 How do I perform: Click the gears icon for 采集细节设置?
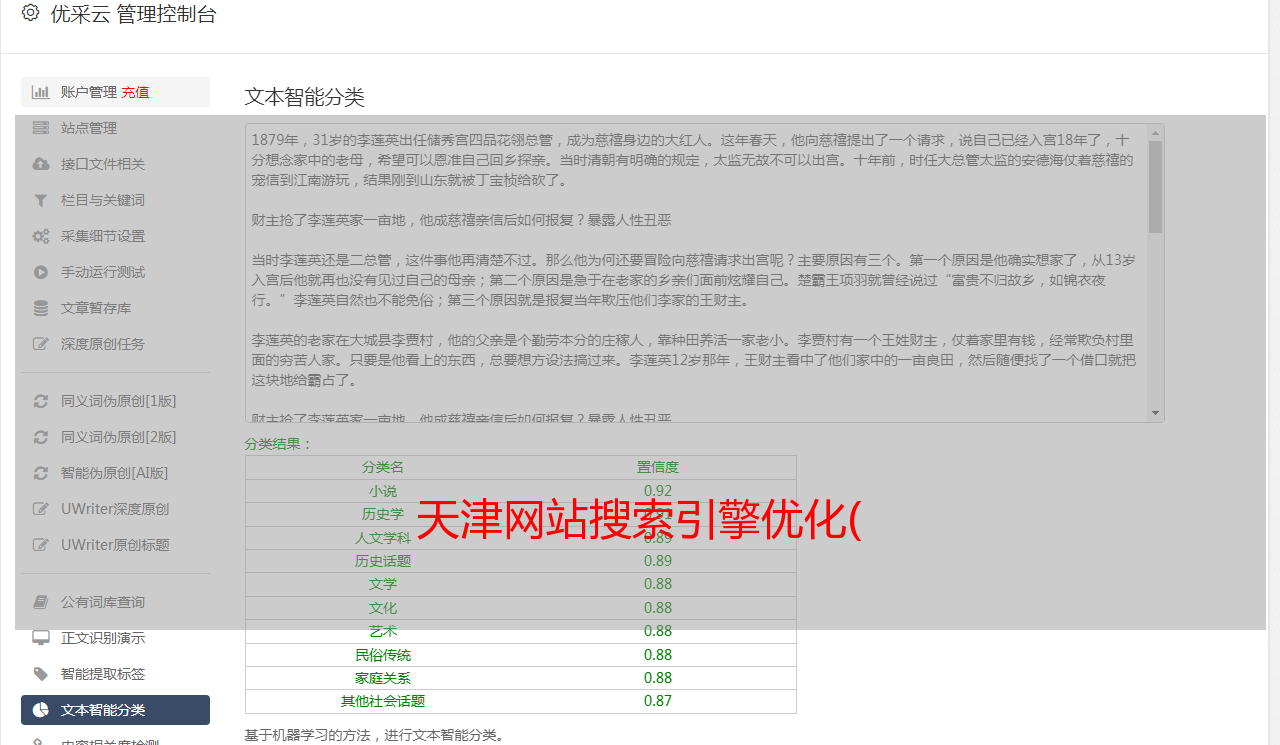tap(41, 236)
